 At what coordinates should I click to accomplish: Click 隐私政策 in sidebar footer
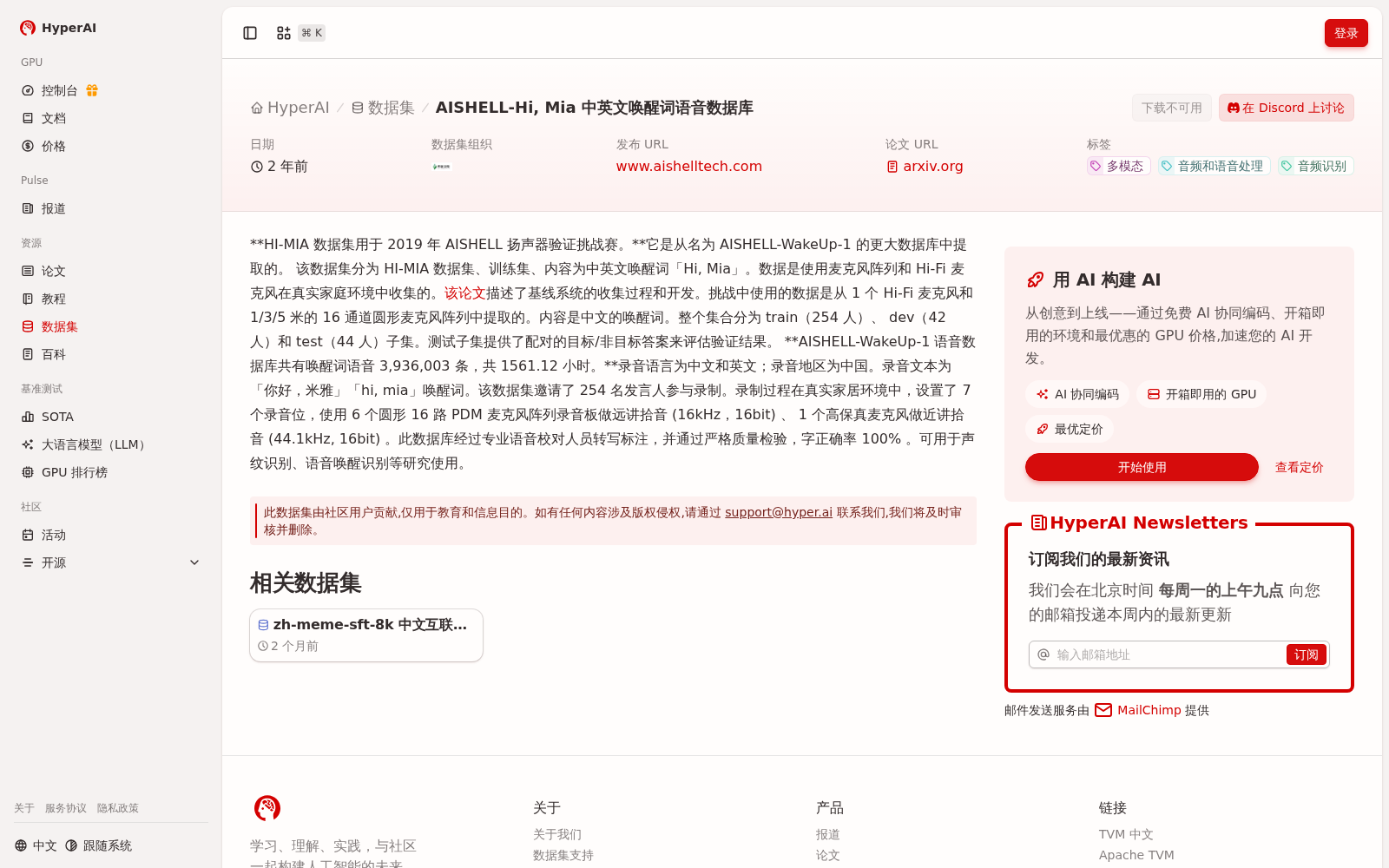click(x=118, y=808)
